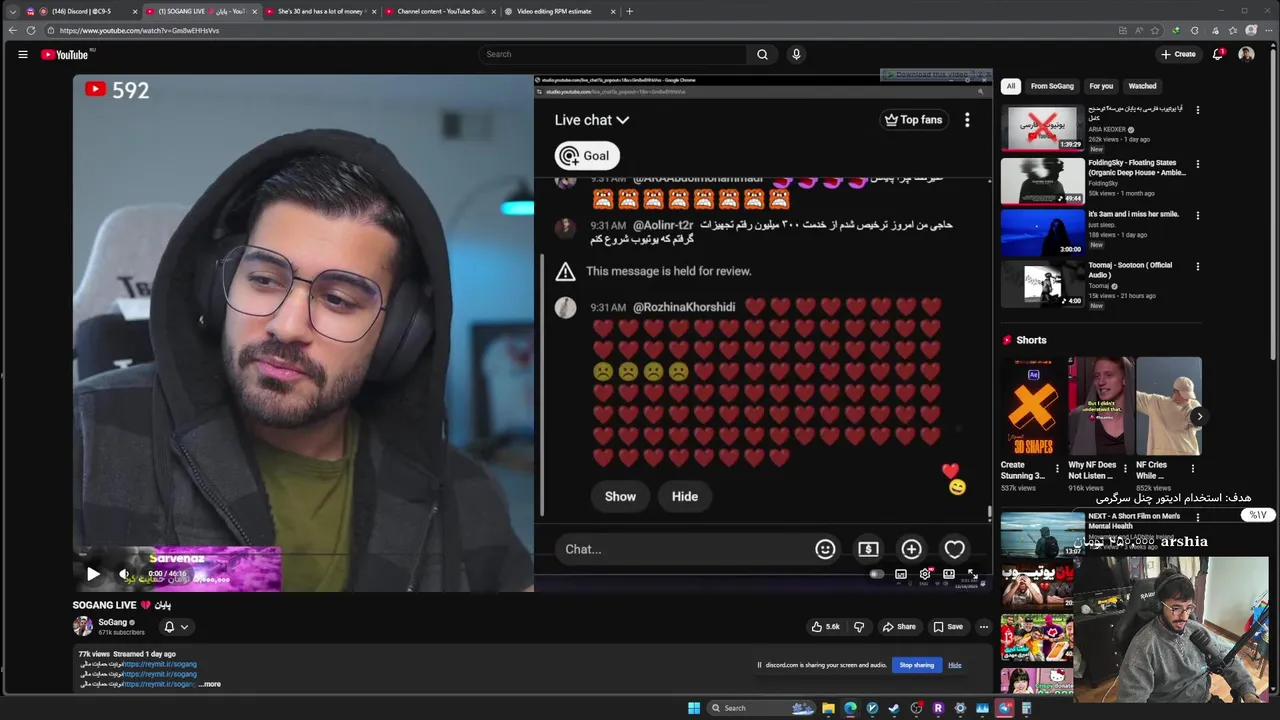Click the Super Chat dollar icon

[868, 549]
